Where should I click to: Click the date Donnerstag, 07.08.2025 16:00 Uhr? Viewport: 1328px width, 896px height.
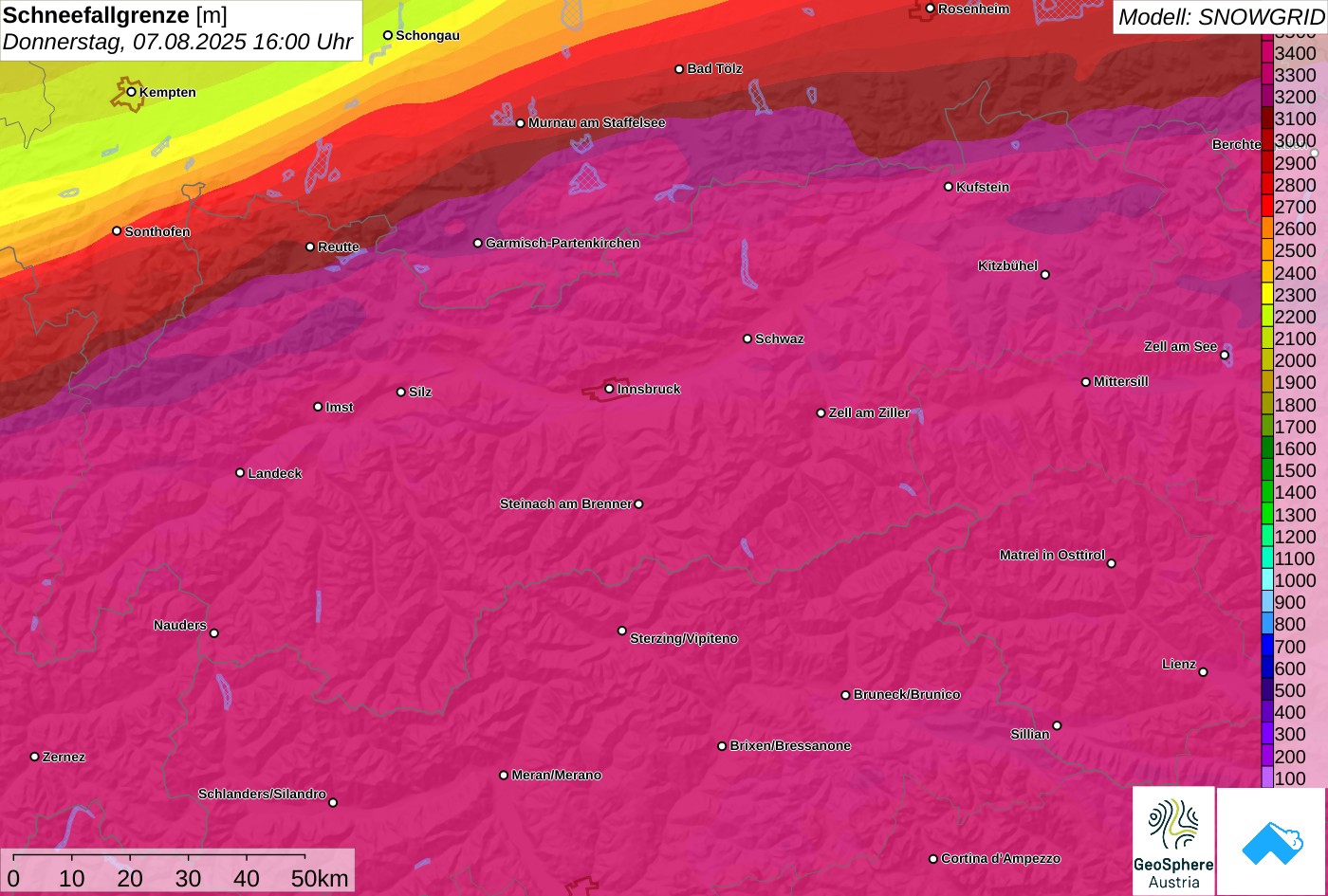(177, 43)
